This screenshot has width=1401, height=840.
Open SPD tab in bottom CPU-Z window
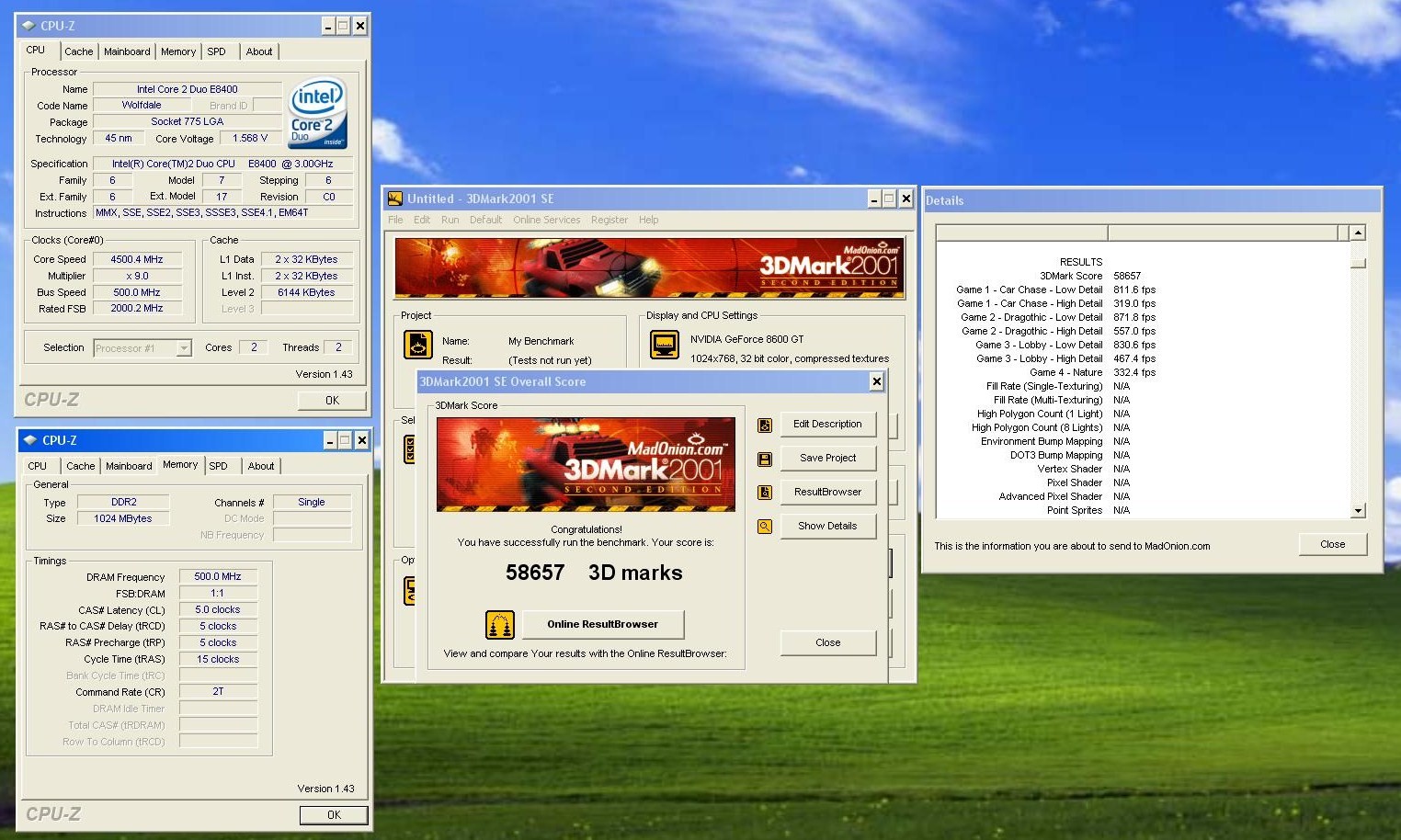(219, 467)
